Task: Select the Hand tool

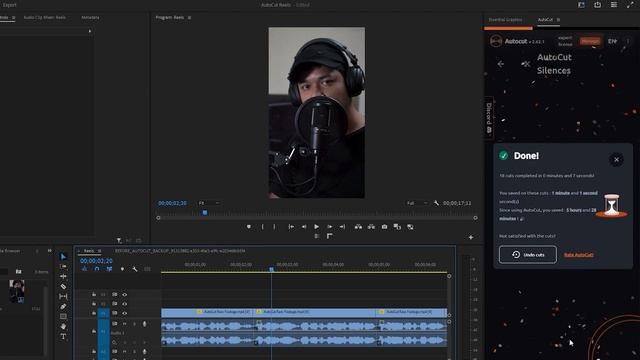Action: (63, 327)
